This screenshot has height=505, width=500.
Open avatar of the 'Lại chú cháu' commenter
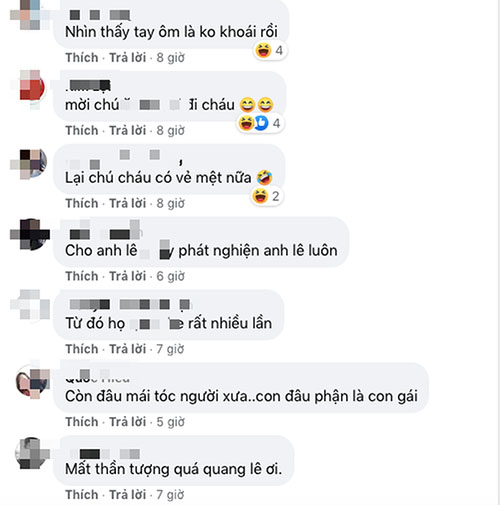coord(31,163)
